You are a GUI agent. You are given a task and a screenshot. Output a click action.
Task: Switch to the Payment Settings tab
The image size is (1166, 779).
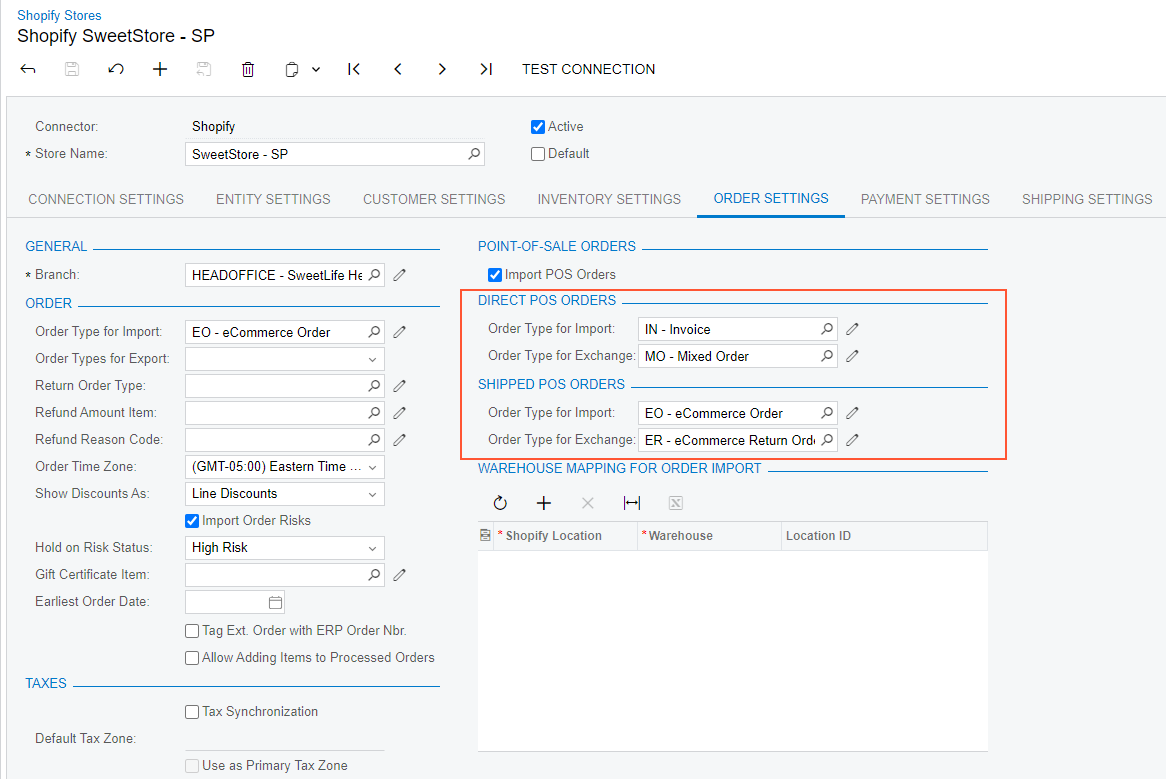coord(925,199)
